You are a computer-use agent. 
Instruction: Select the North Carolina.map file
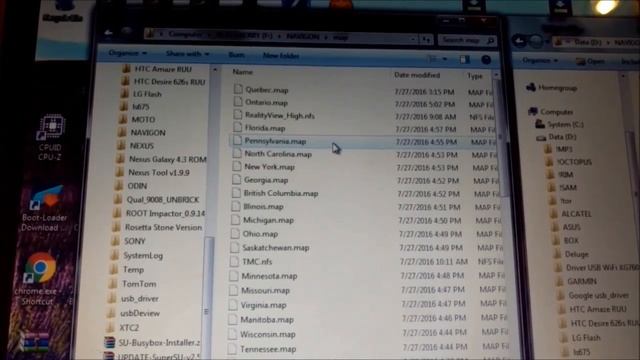coord(278,154)
